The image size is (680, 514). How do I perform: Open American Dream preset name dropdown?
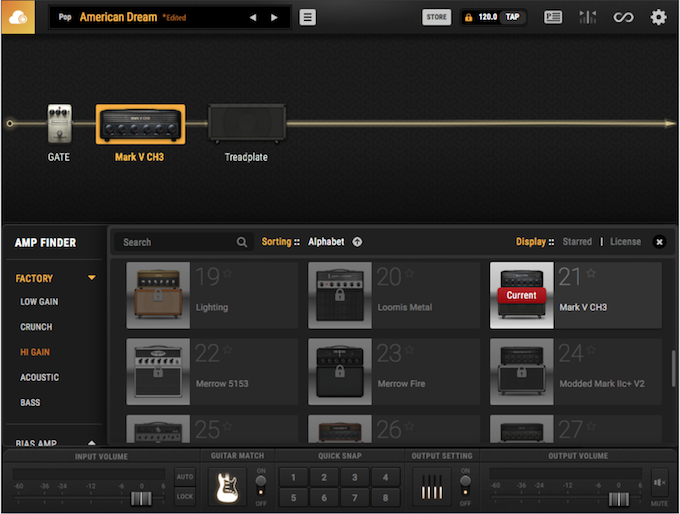(x=118, y=17)
